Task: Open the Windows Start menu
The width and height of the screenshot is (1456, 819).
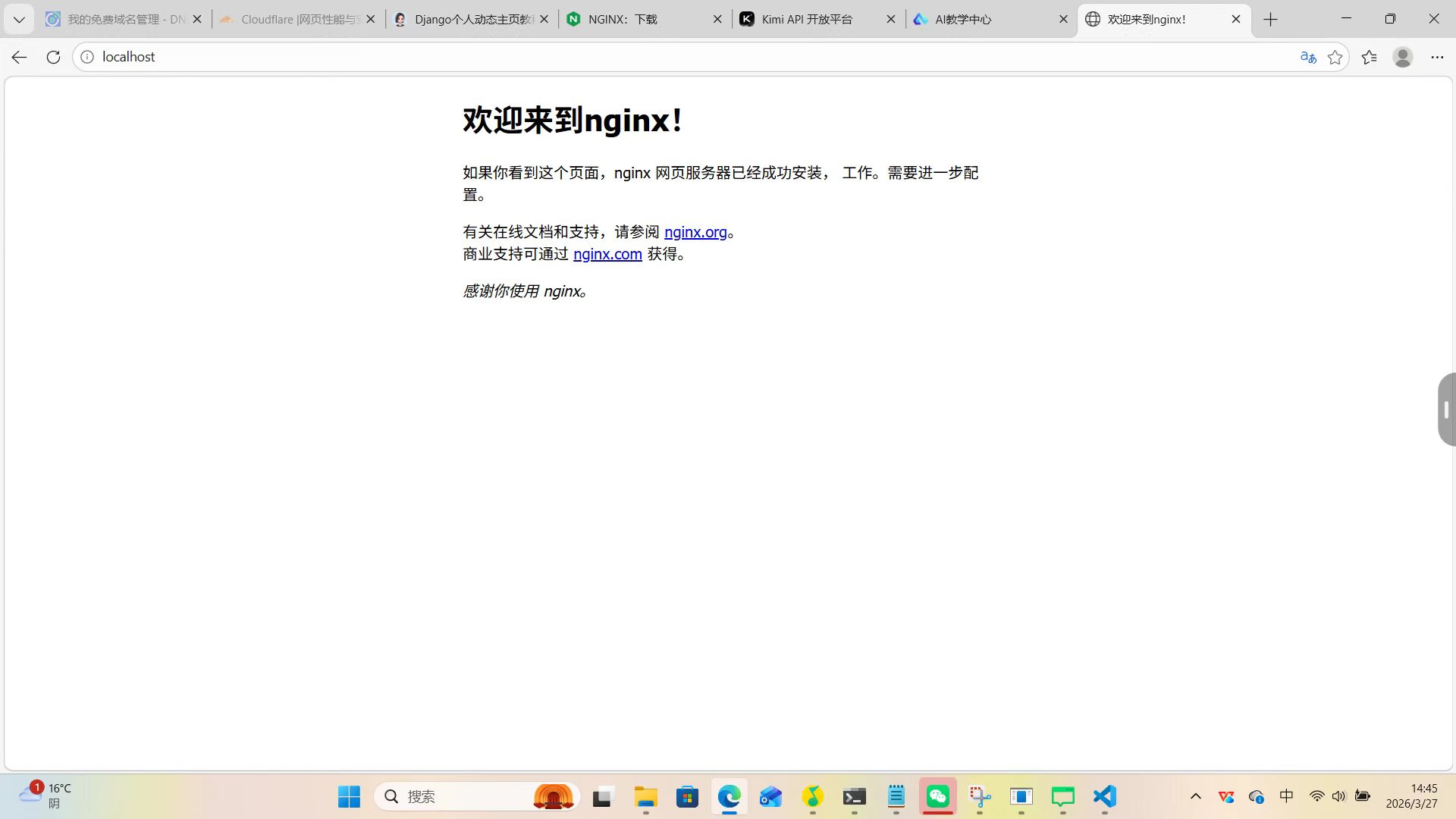Action: 349,796
